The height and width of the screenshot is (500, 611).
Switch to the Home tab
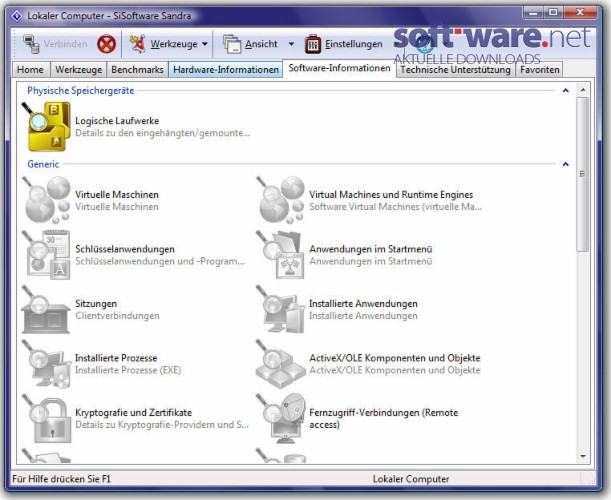coord(30,70)
